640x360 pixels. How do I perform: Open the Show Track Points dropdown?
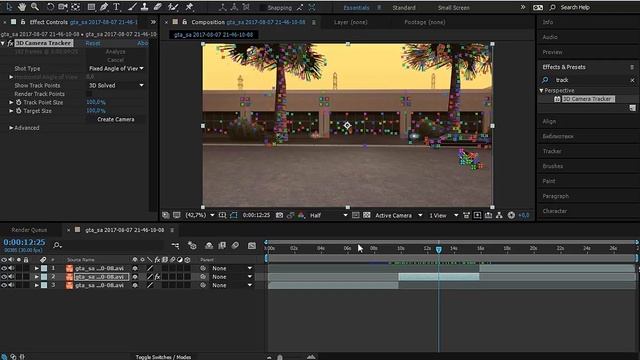(x=116, y=85)
